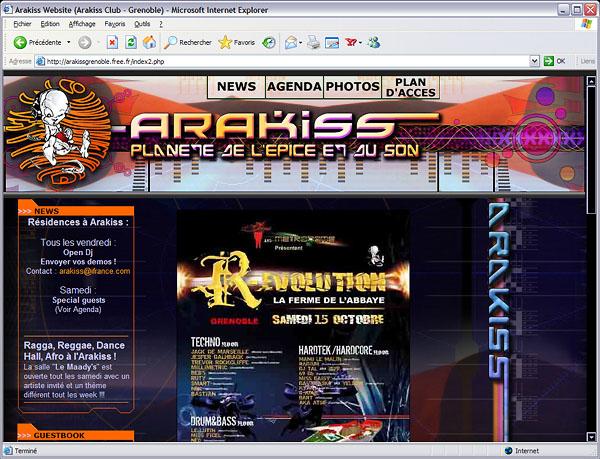The image size is (600, 459).
Task: Open the Favoris menu in the menu bar
Action: pyautogui.click(x=115, y=24)
